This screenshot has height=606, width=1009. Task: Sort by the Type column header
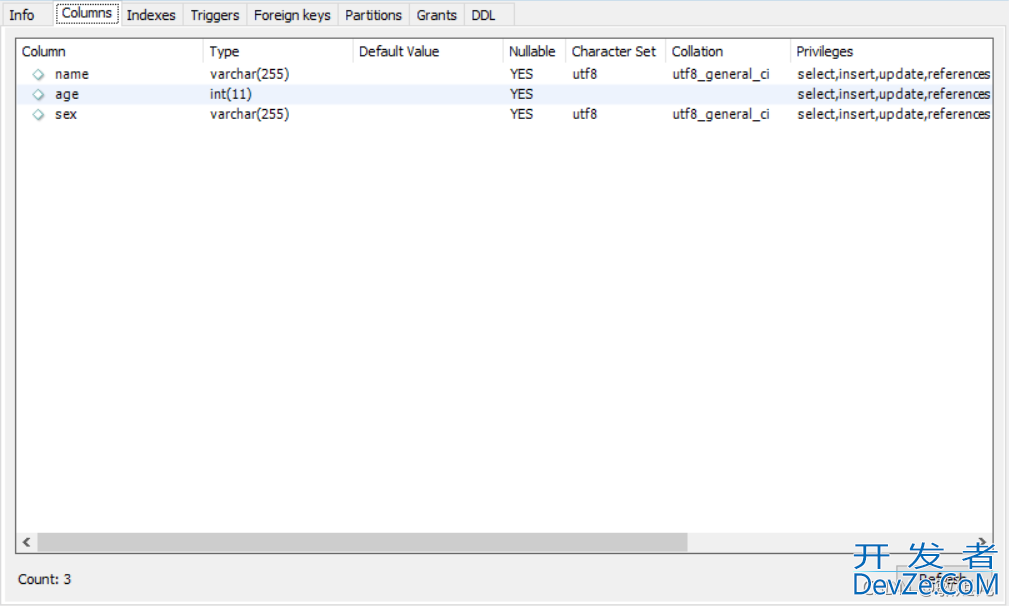coord(278,51)
